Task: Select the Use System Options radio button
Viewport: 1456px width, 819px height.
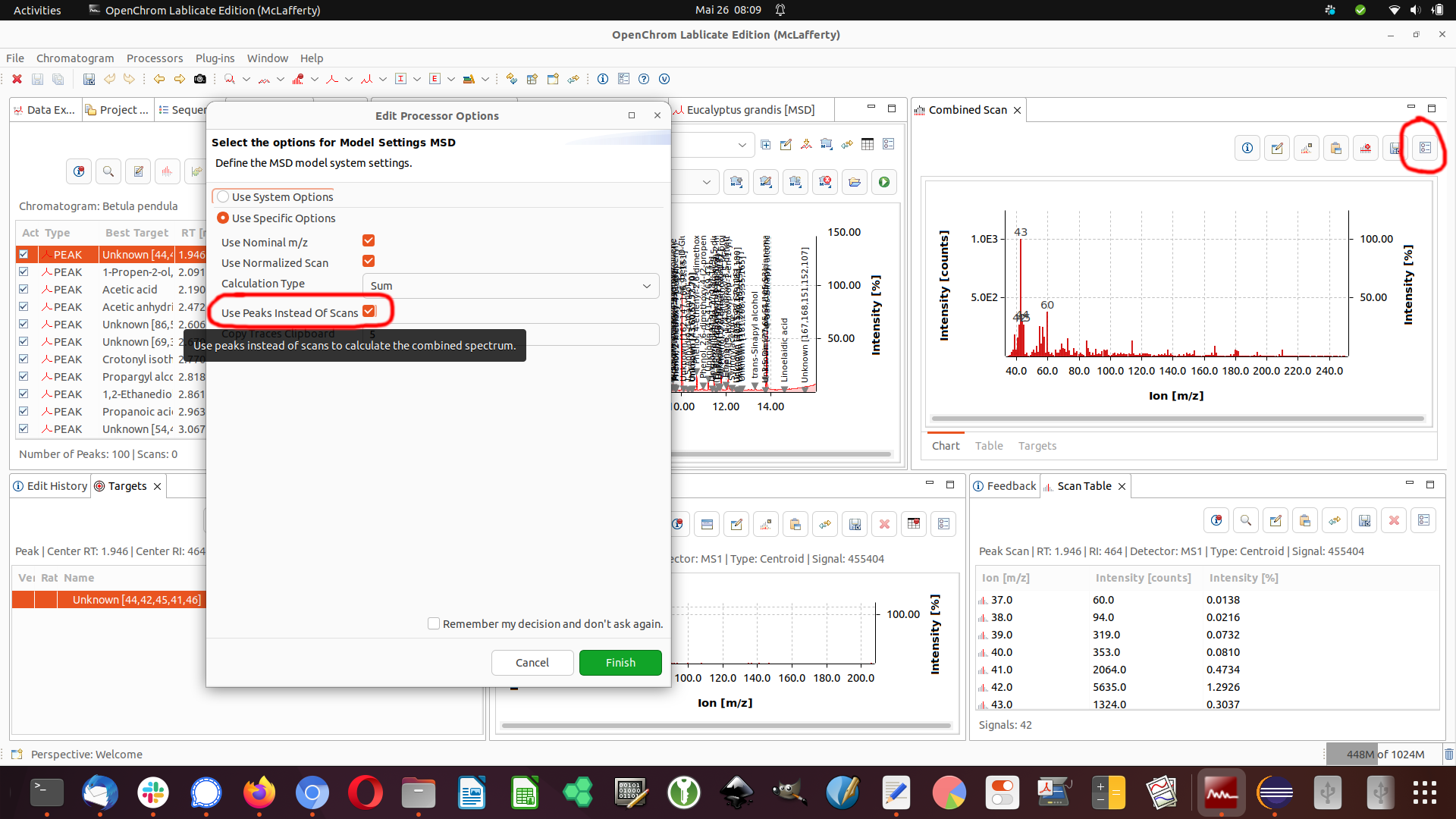Action: (223, 196)
